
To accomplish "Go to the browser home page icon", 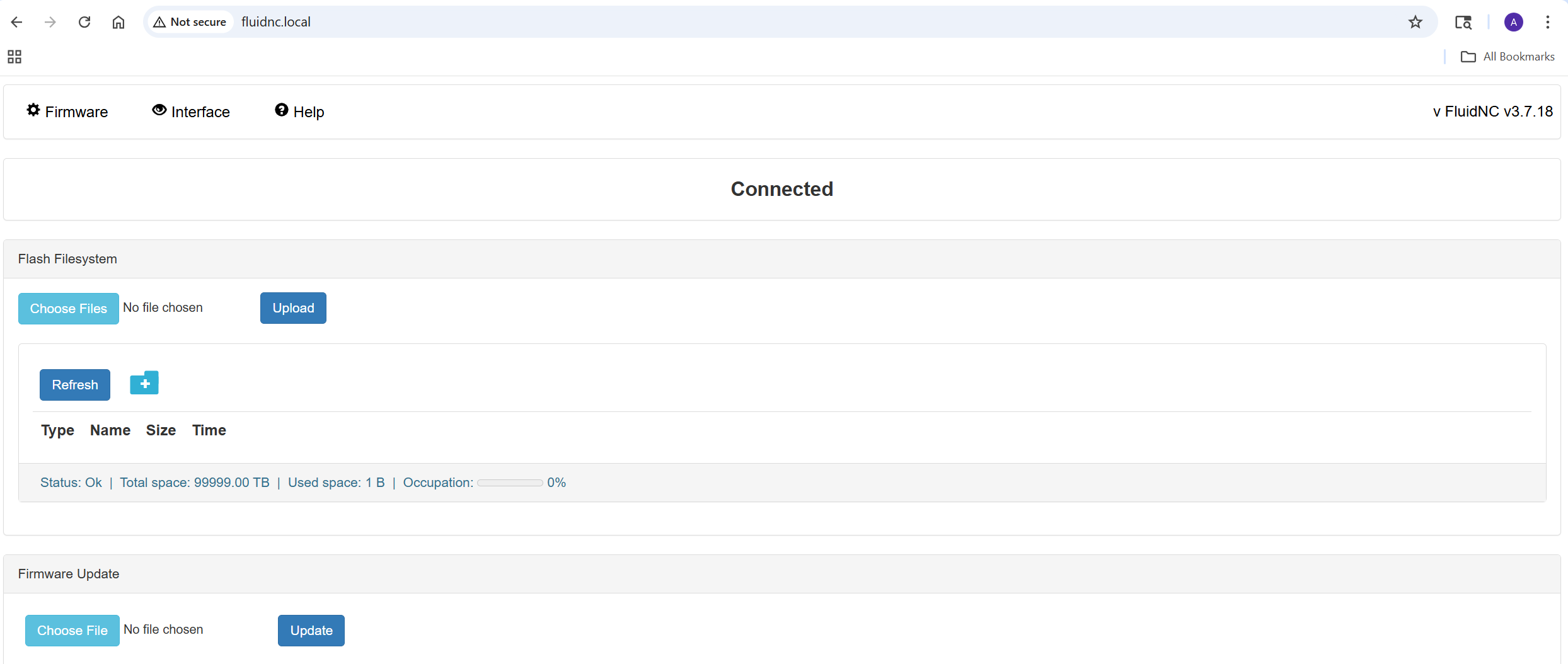I will (x=118, y=22).
